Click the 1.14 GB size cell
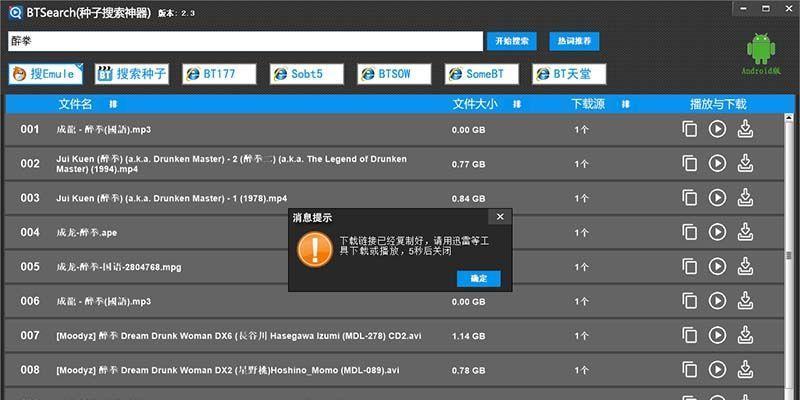This screenshot has width=800, height=400. pyautogui.click(x=468, y=336)
